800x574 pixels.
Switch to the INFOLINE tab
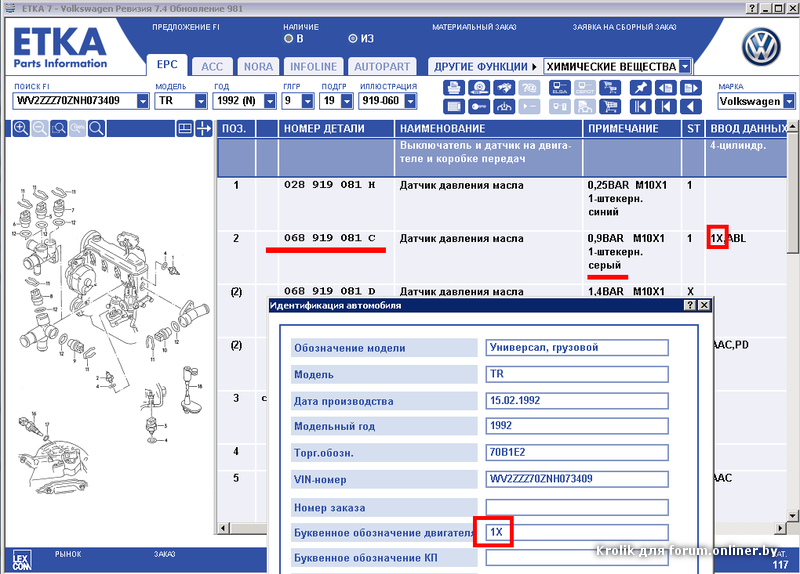313,66
